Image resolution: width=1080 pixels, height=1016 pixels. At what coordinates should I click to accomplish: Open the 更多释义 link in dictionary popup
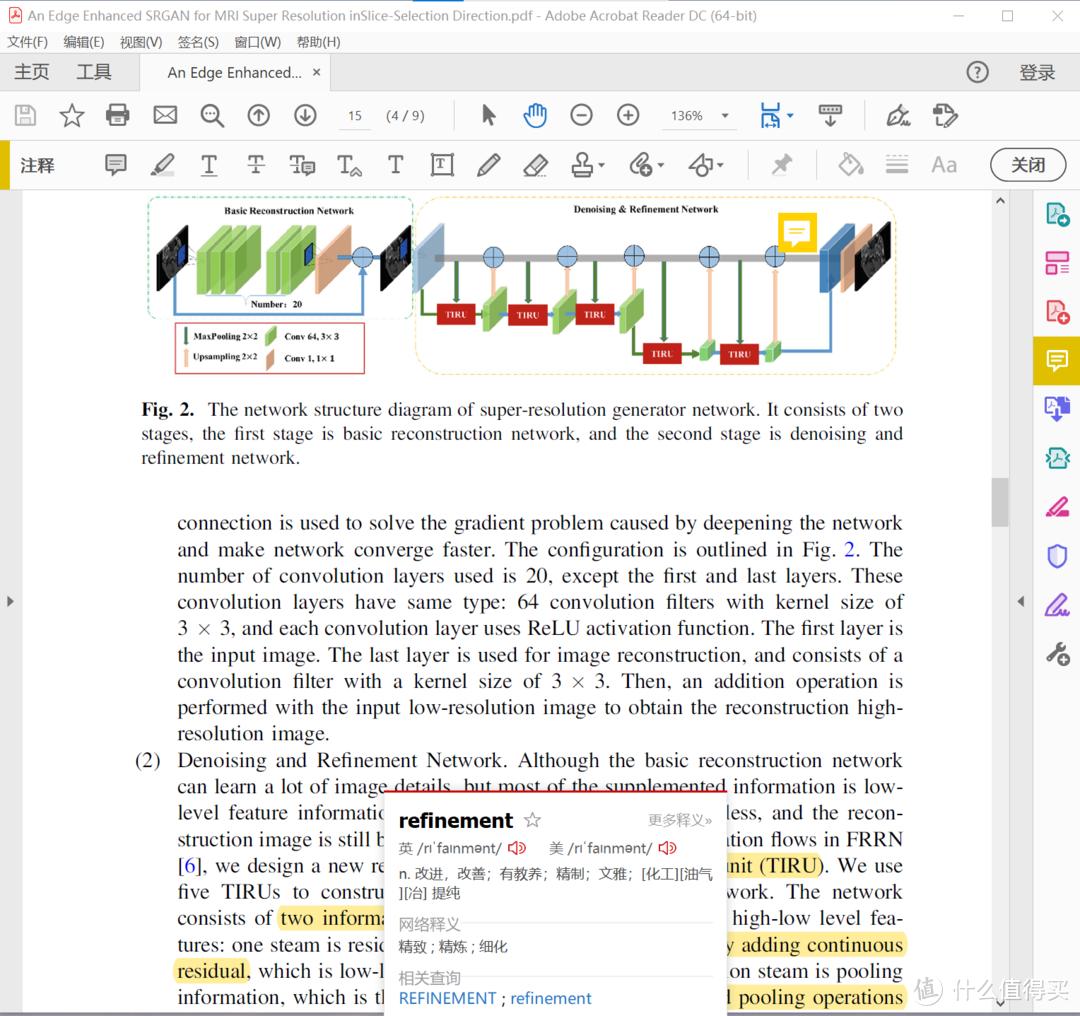coord(679,820)
